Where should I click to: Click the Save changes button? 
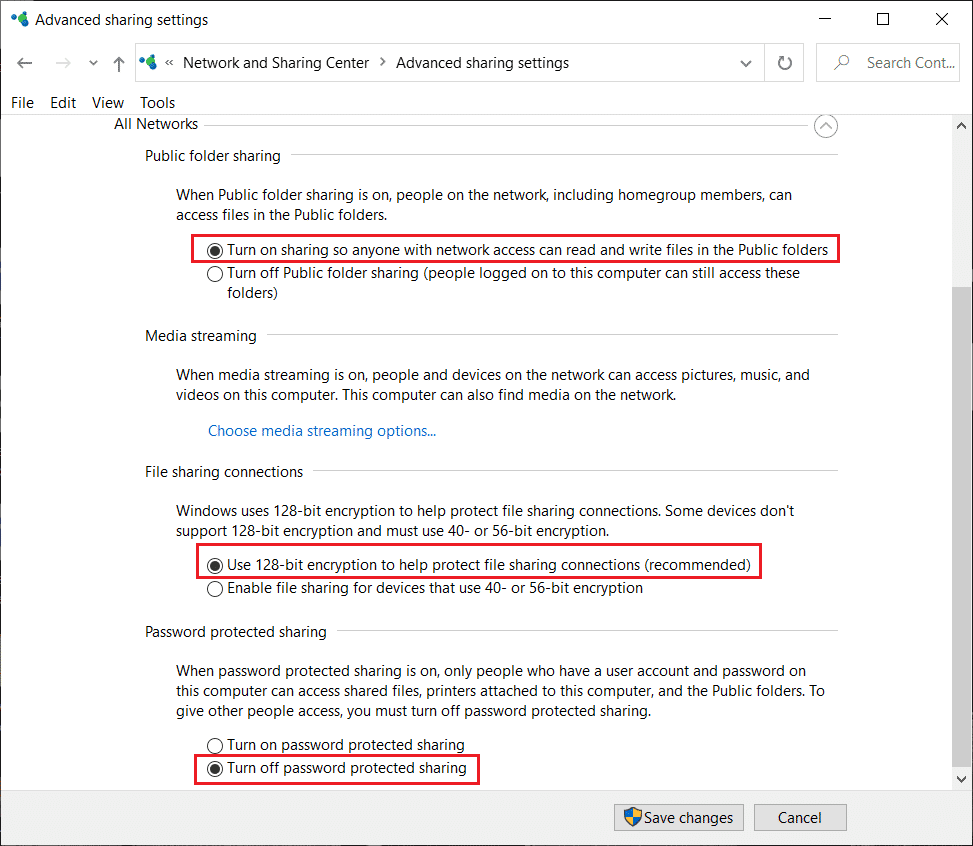coord(679,817)
